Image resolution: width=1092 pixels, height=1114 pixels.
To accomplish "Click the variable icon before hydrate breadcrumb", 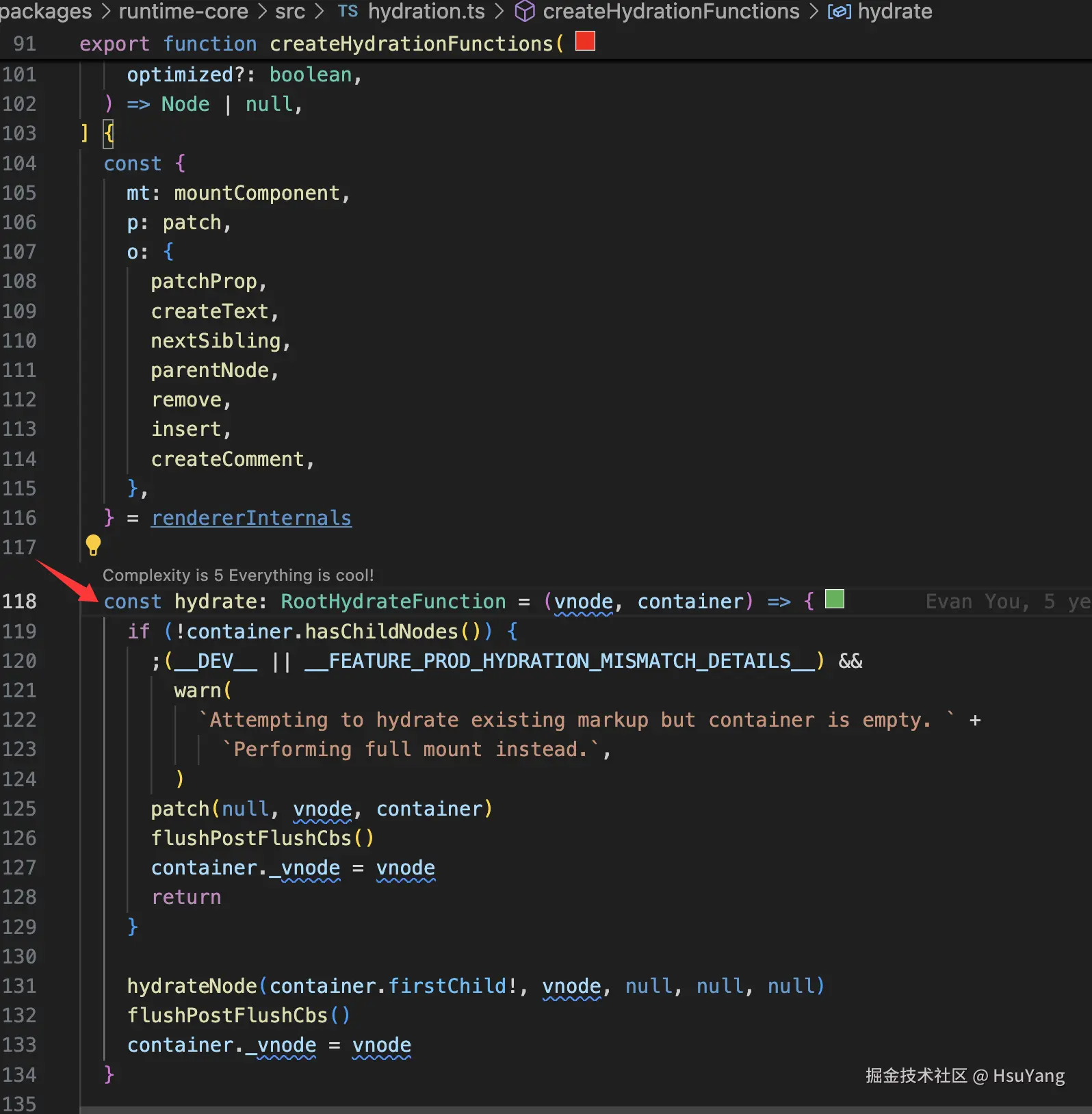I will (x=839, y=12).
